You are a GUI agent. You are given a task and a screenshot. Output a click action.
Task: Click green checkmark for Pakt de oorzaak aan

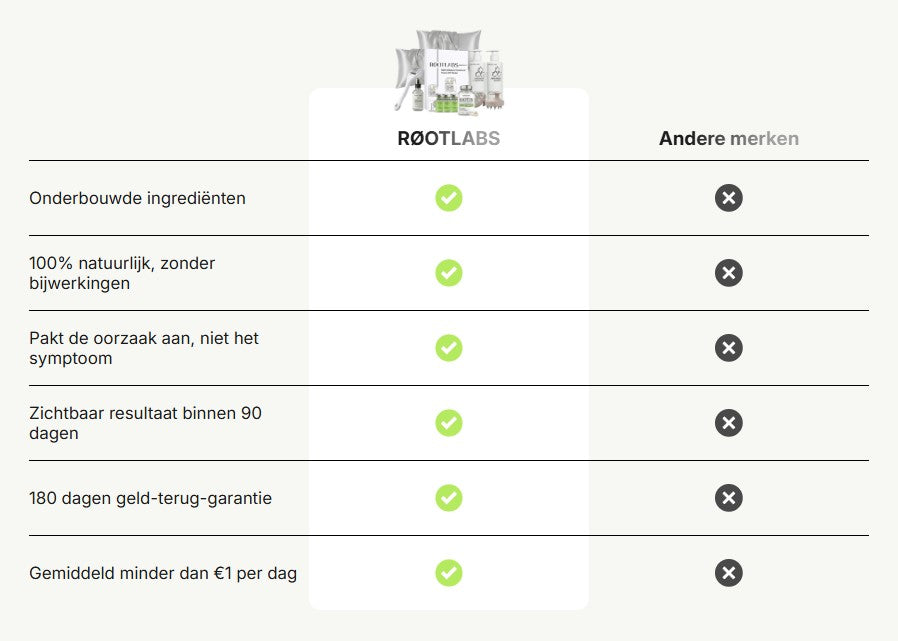pyautogui.click(x=449, y=348)
